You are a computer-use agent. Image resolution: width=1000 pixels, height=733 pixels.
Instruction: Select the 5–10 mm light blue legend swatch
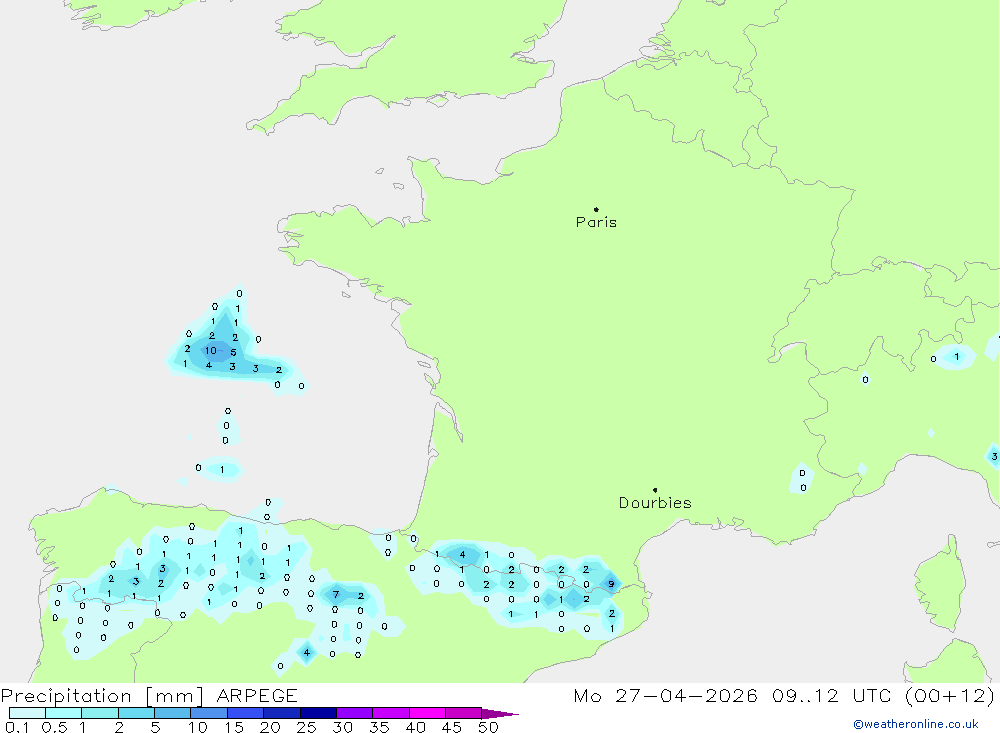(x=172, y=713)
